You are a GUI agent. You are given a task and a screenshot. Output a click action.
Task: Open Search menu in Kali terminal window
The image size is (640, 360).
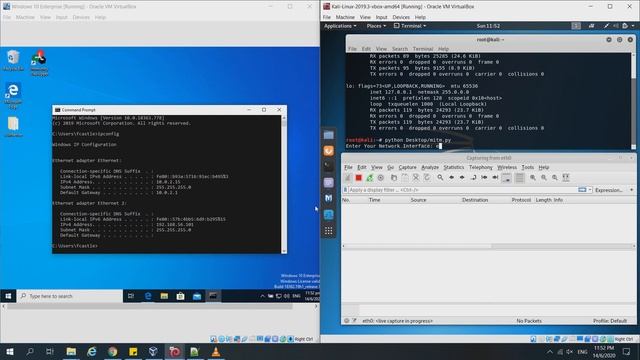pos(400,49)
